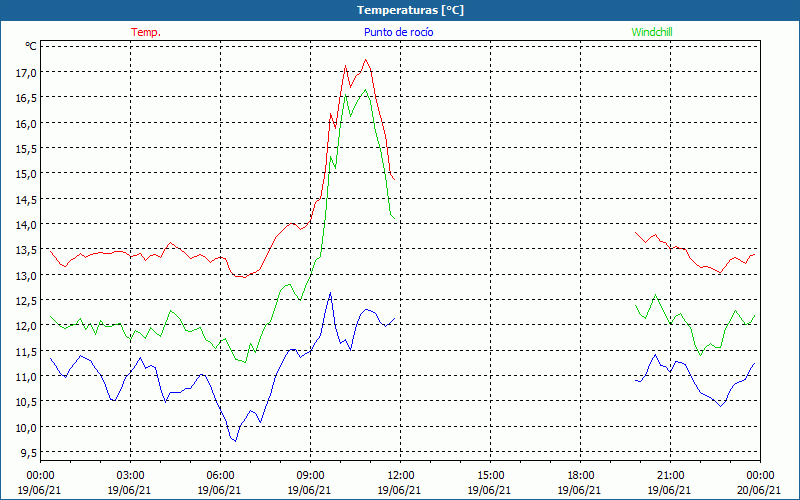Click the 17,0 y-axis value
Viewport: 800px width, 500px height.
coord(26,73)
